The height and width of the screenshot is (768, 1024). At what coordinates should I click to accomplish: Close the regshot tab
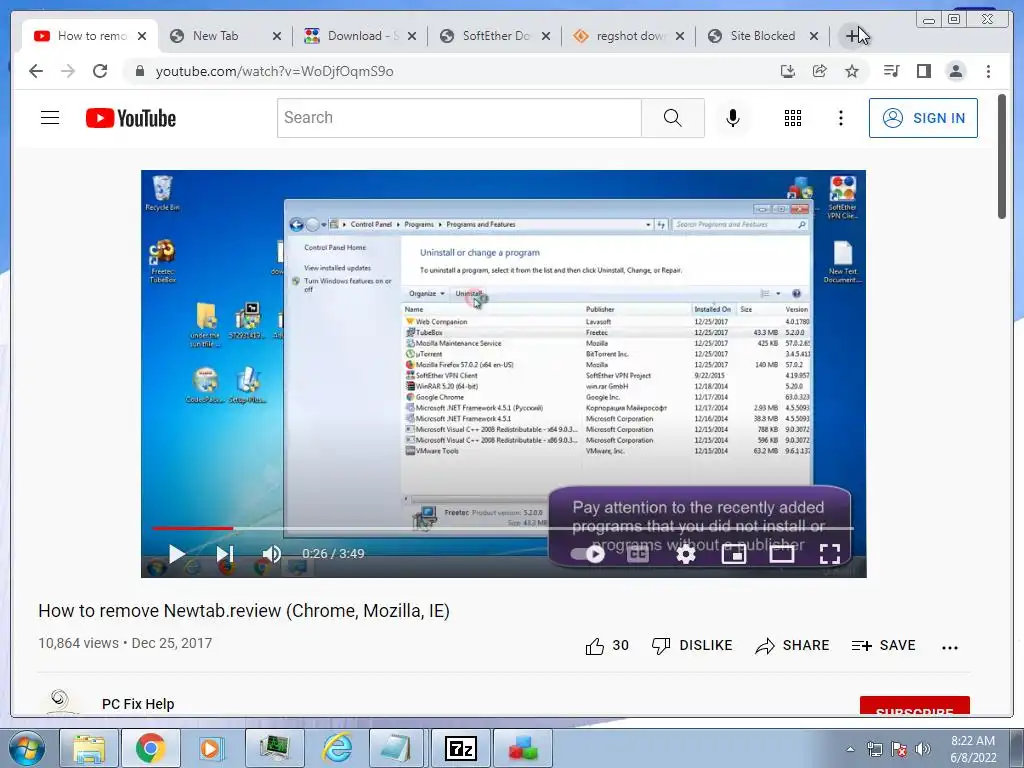coord(680,36)
